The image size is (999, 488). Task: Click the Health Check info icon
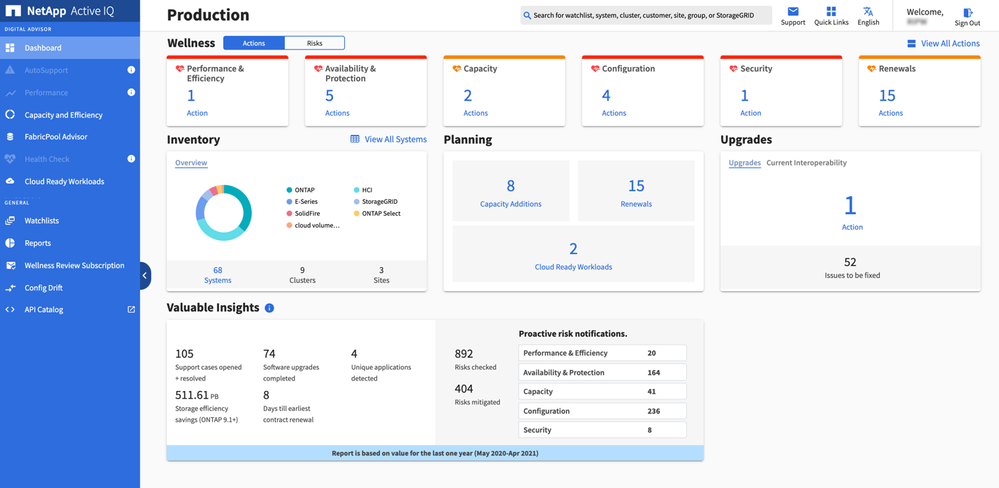131,159
